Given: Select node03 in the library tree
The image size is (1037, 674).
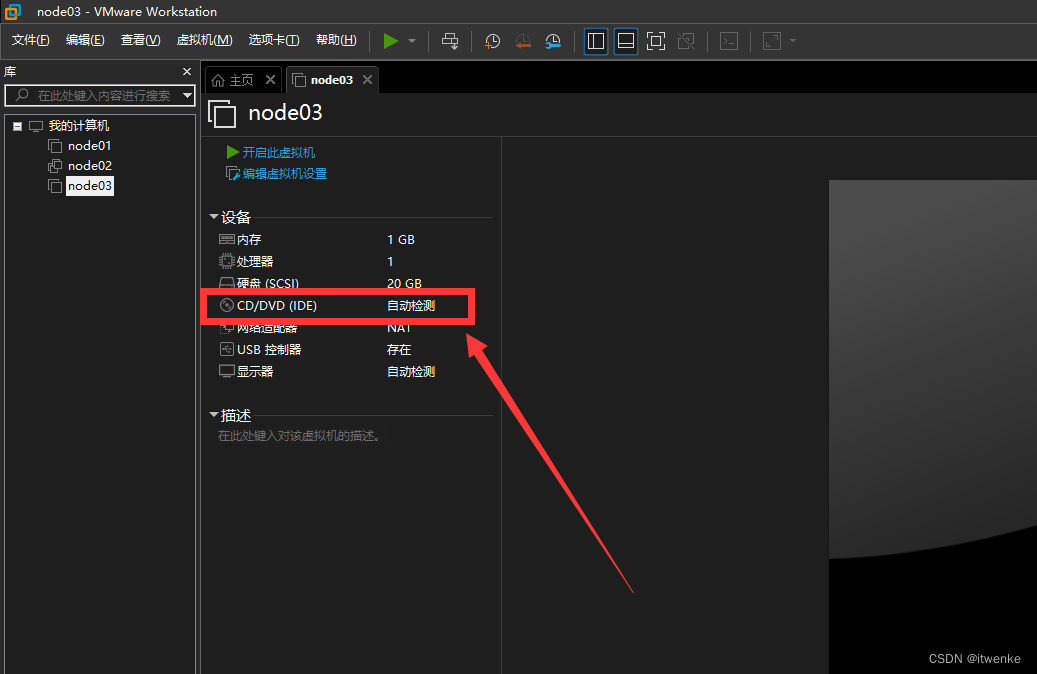Looking at the screenshot, I should [x=89, y=186].
